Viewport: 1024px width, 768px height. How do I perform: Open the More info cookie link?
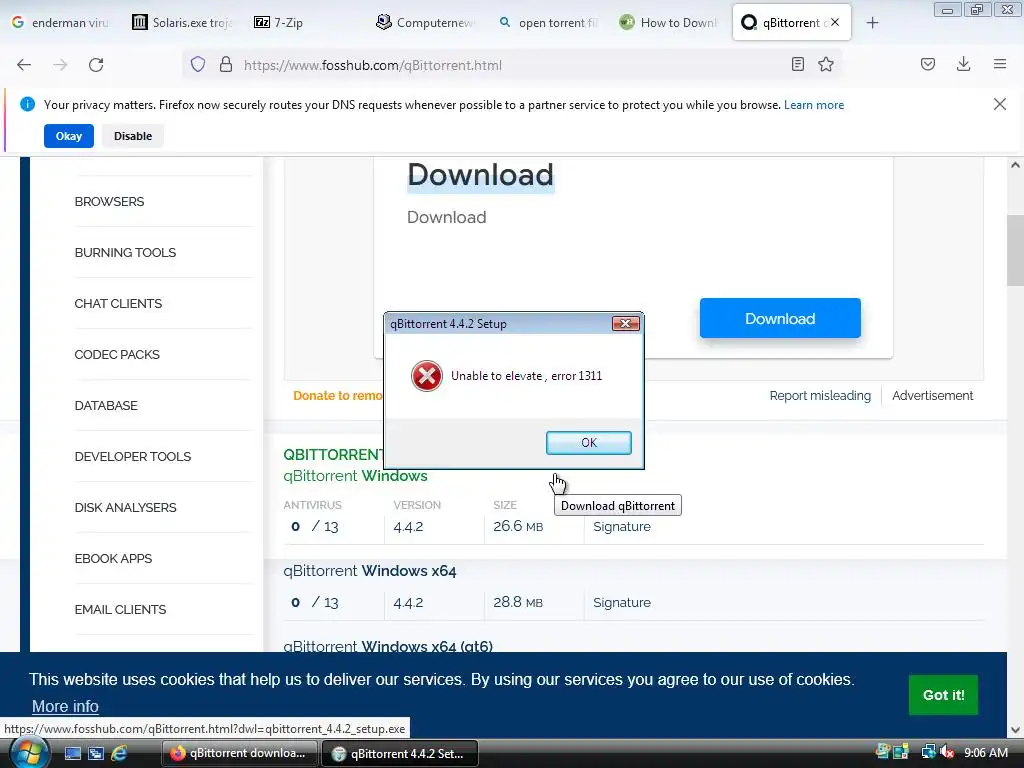pyautogui.click(x=65, y=706)
